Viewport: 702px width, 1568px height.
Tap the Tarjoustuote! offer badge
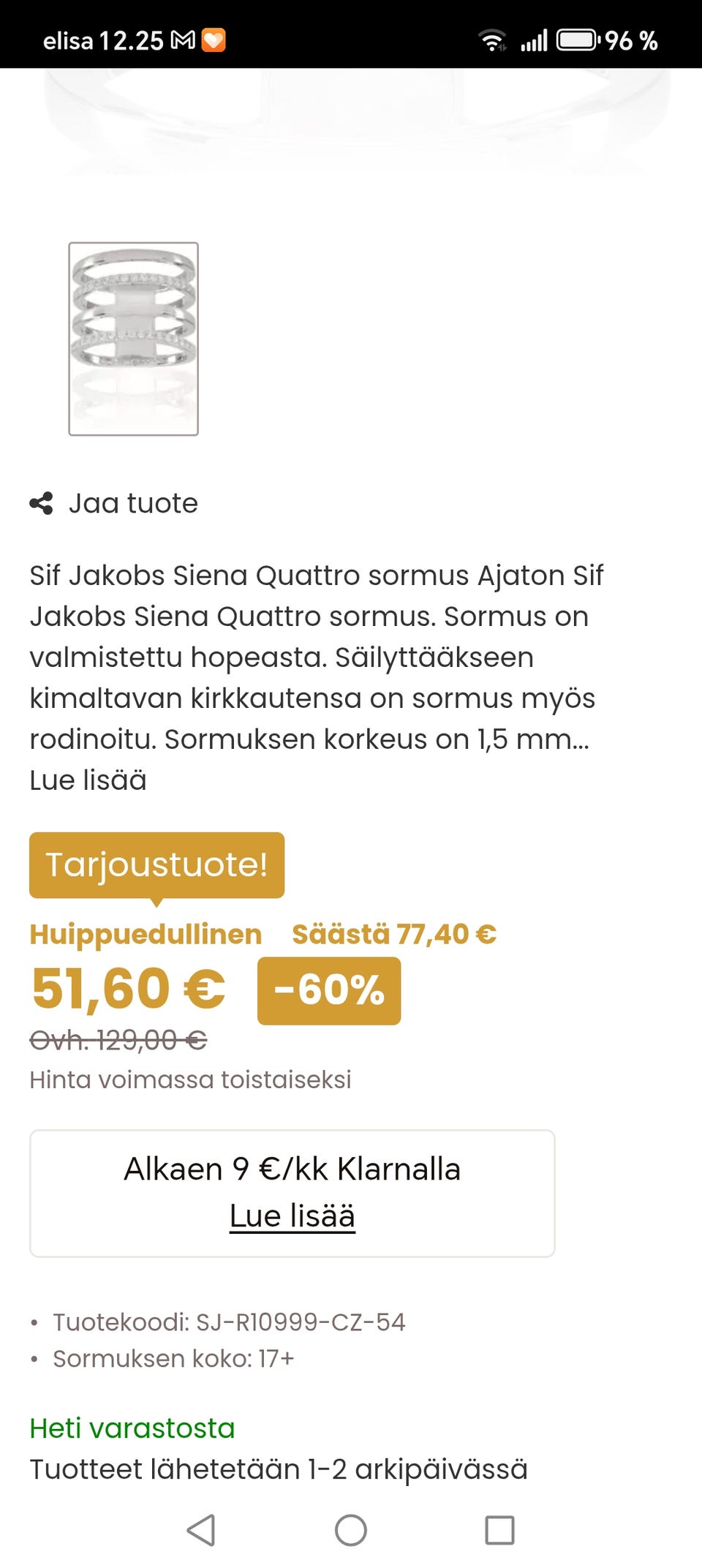(156, 864)
